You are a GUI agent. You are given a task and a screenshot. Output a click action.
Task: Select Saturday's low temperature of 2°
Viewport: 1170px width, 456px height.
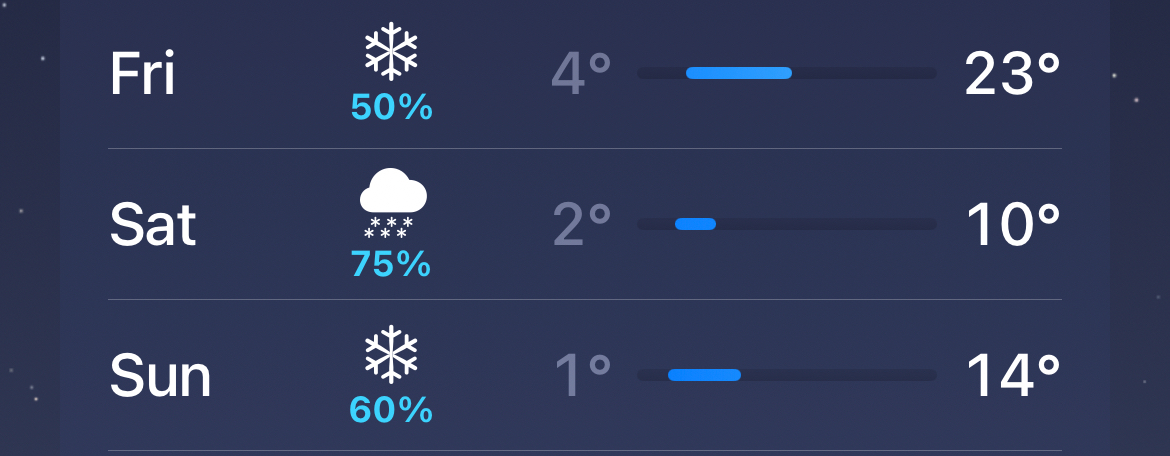pos(581,225)
